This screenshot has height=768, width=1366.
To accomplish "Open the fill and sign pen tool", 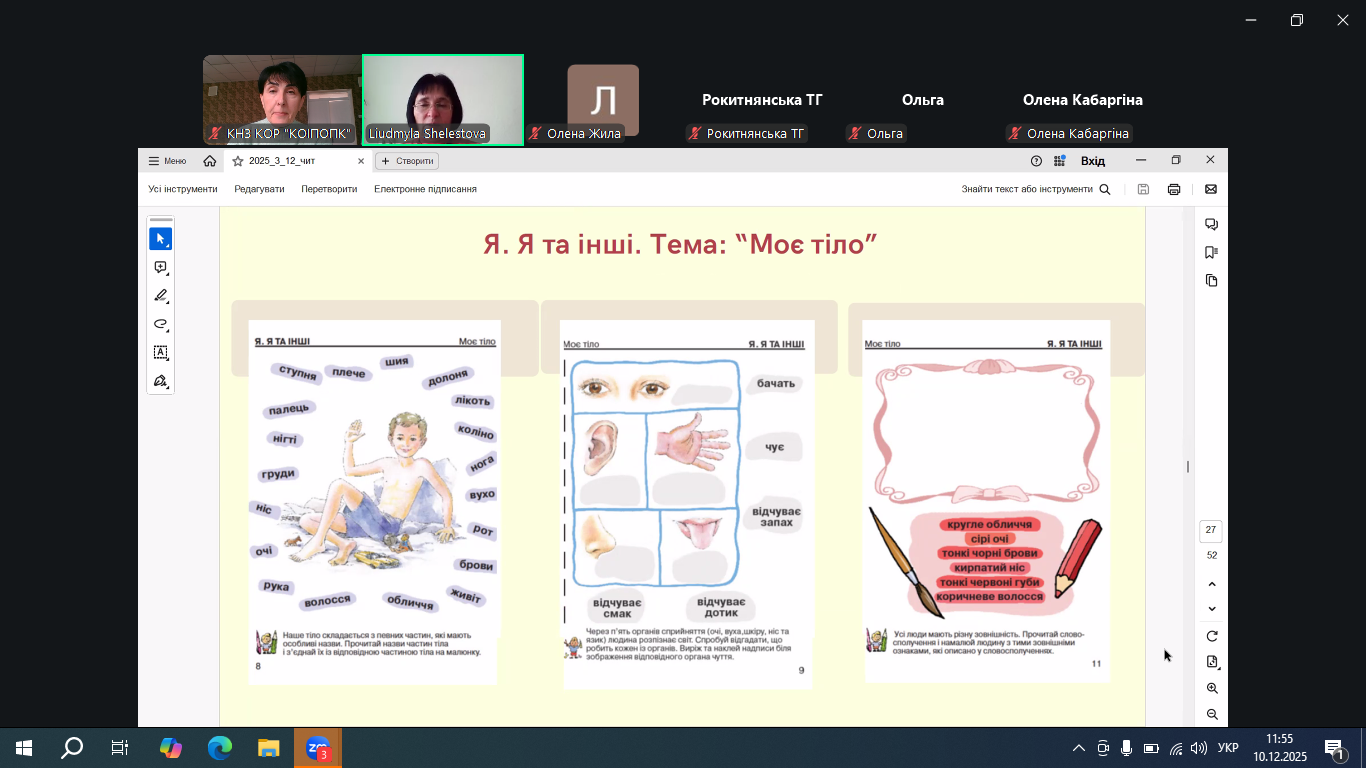I will pyautogui.click(x=160, y=381).
